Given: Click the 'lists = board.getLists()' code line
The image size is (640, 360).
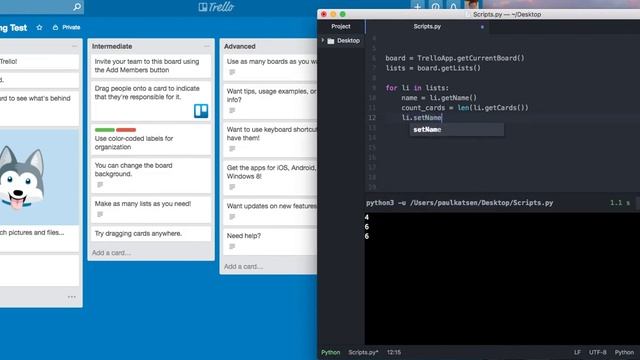Looking at the screenshot, I should [433, 68].
